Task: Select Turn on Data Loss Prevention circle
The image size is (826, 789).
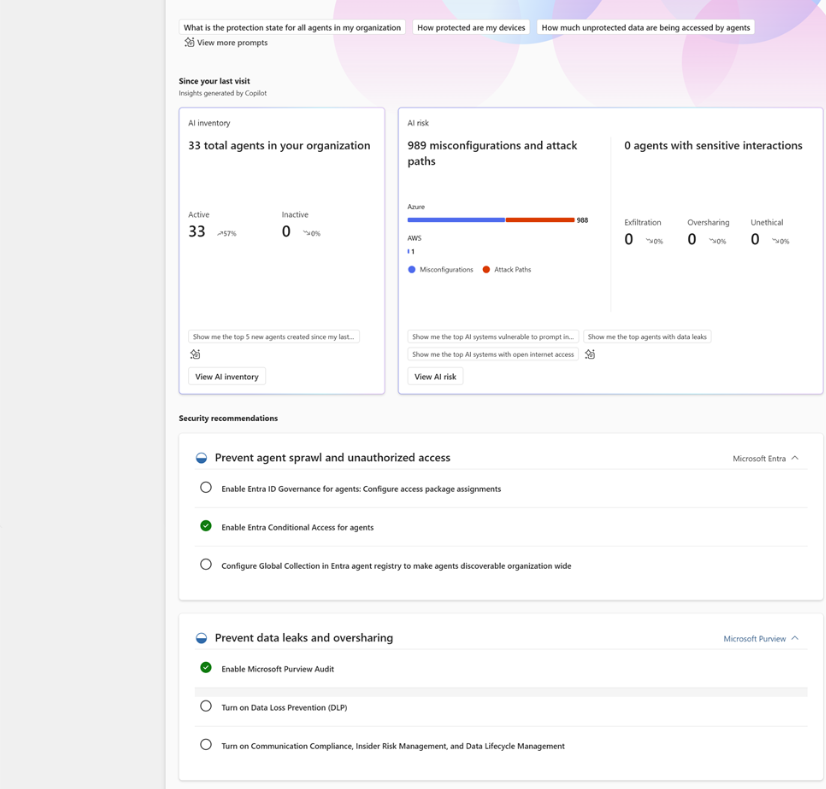Action: tap(206, 706)
